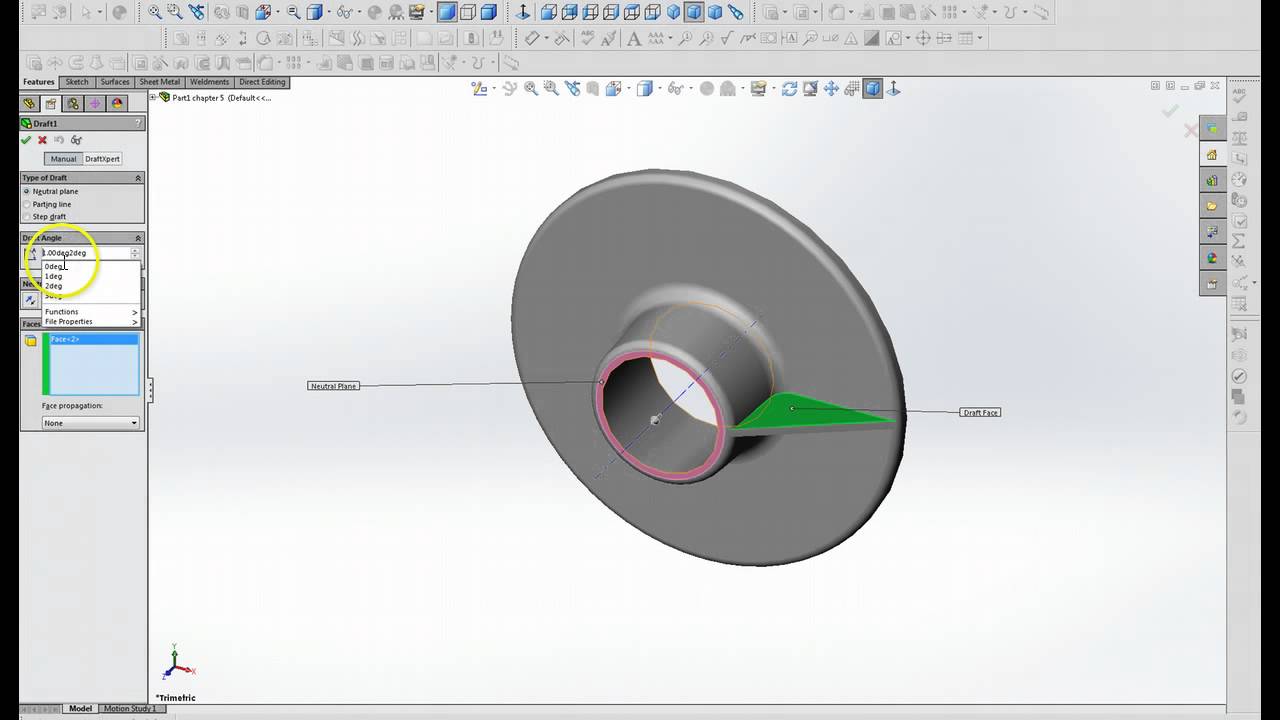The height and width of the screenshot is (720, 1280).
Task: Open the Weldments tab
Action: 210,82
